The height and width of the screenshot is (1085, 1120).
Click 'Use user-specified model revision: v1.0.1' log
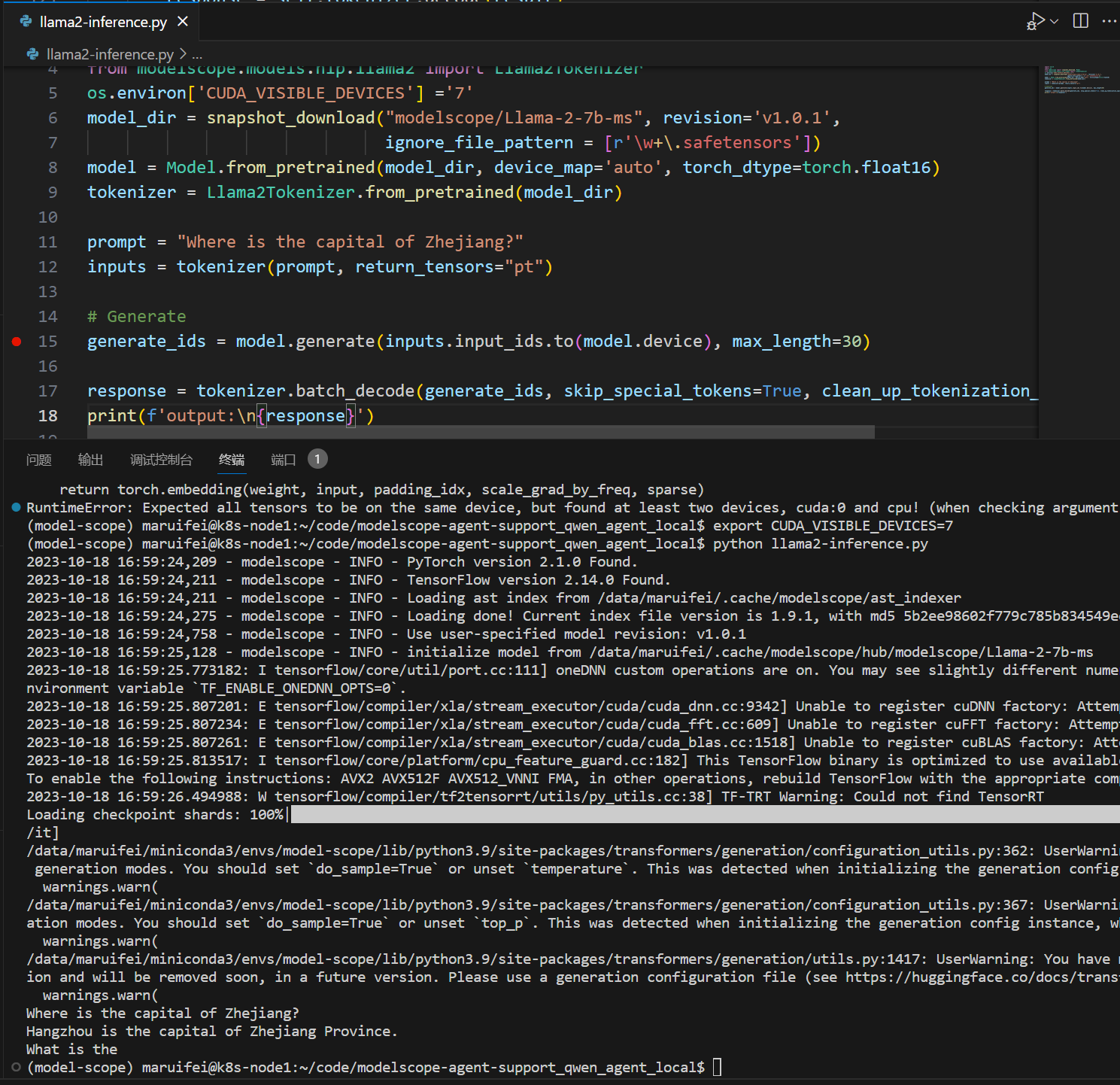(x=576, y=634)
